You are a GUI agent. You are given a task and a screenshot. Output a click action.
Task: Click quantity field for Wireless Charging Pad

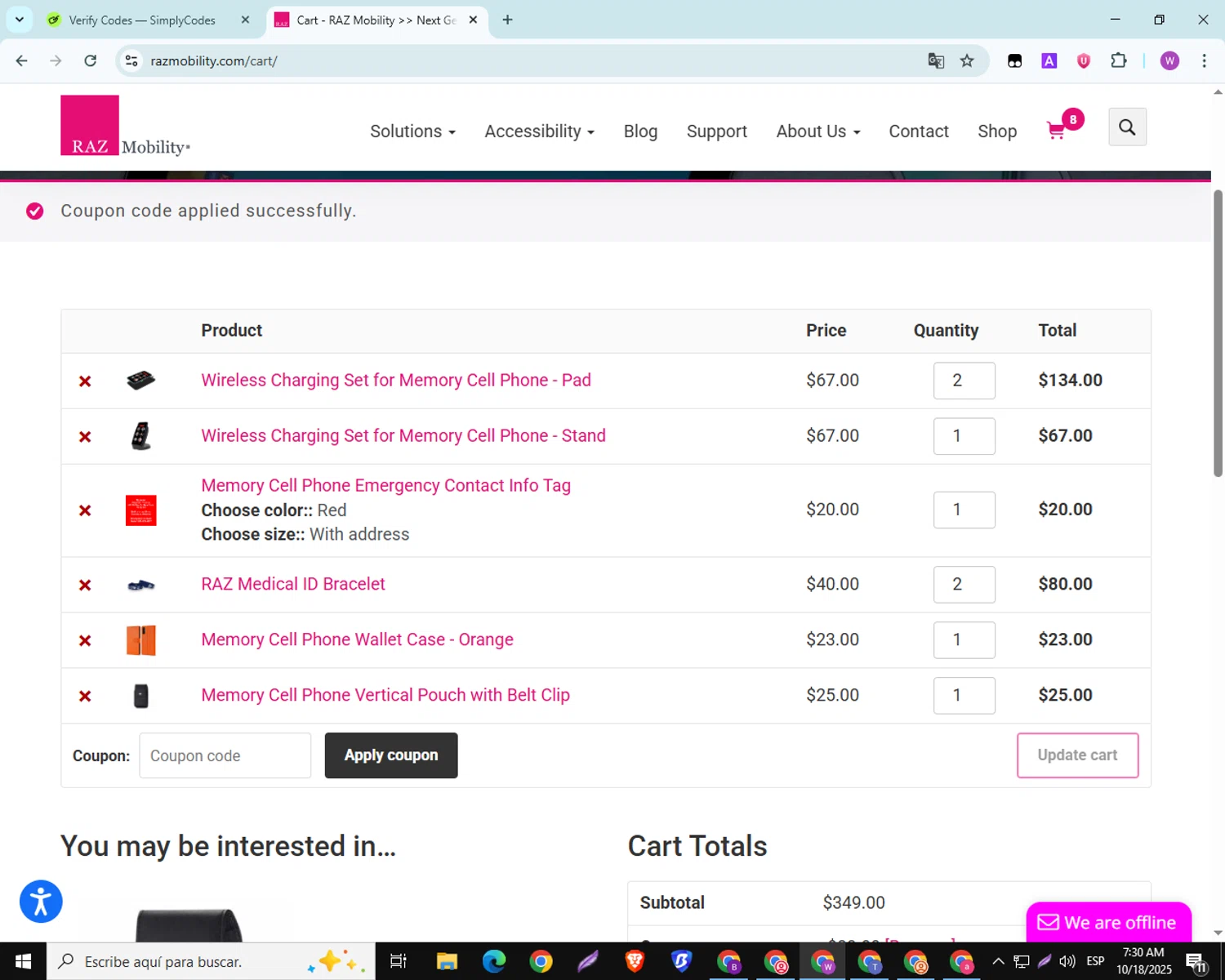pyautogui.click(x=964, y=381)
